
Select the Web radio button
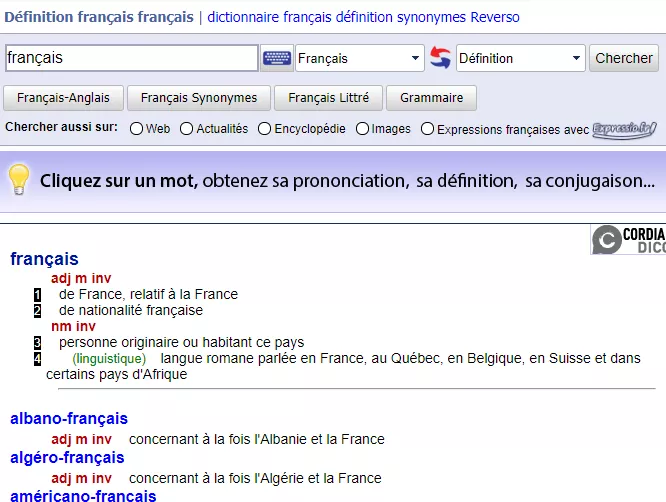136,129
